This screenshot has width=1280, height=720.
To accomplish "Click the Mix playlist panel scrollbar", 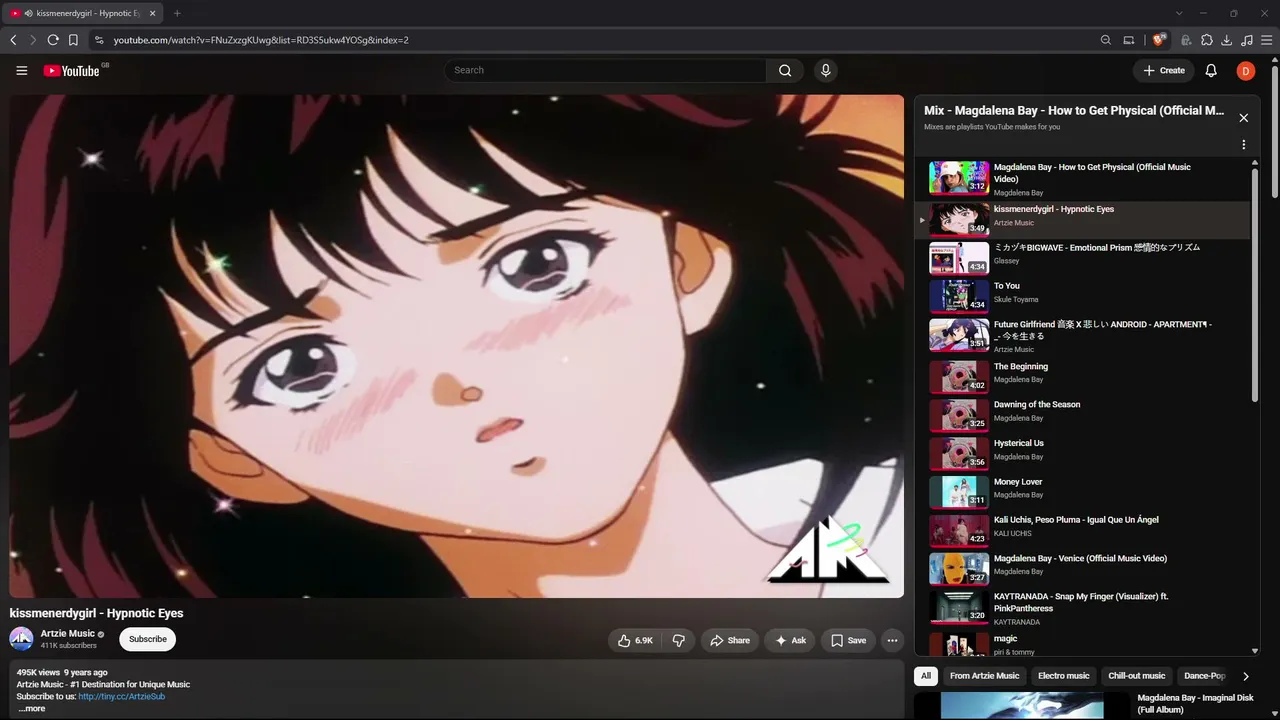I will 1255,285.
